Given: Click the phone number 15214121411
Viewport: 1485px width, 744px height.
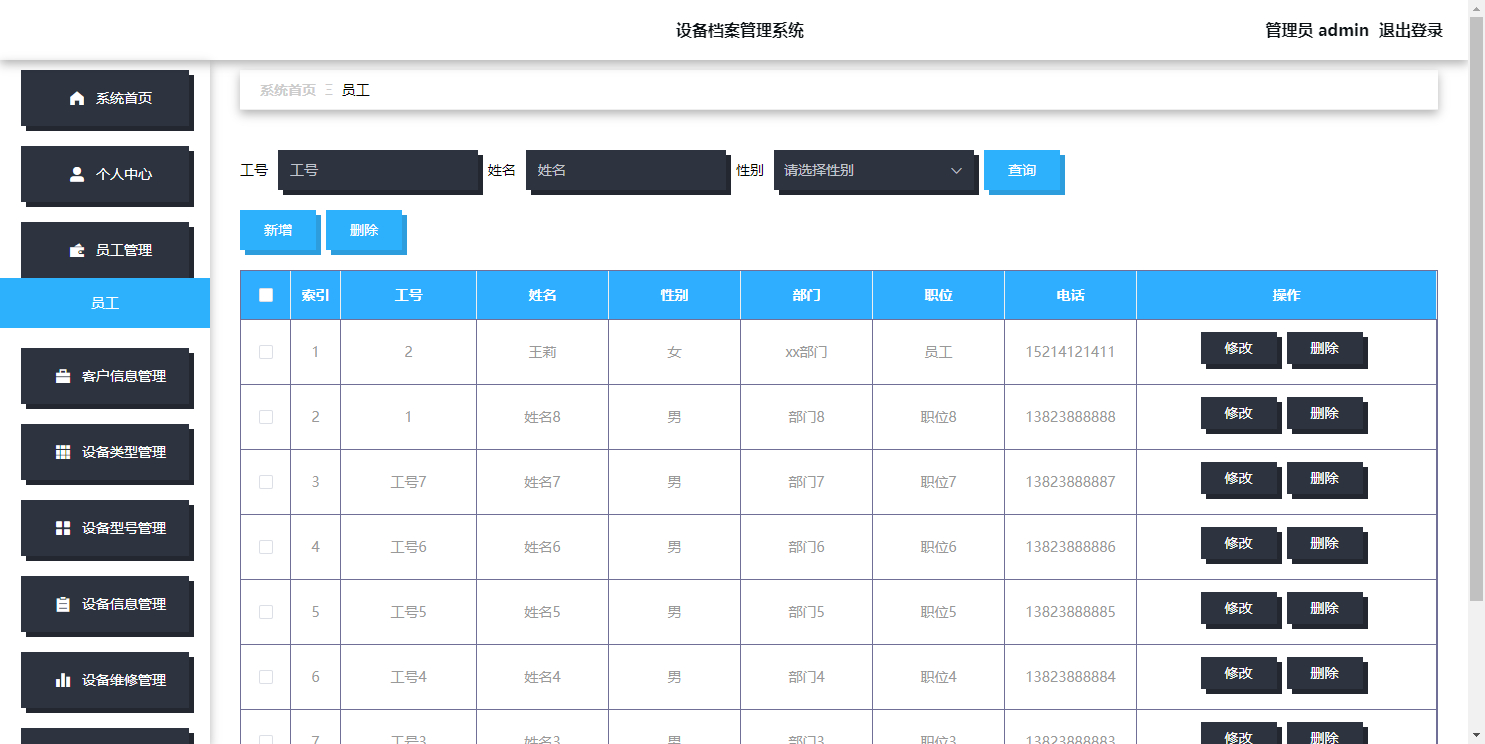Looking at the screenshot, I should 1070,352.
